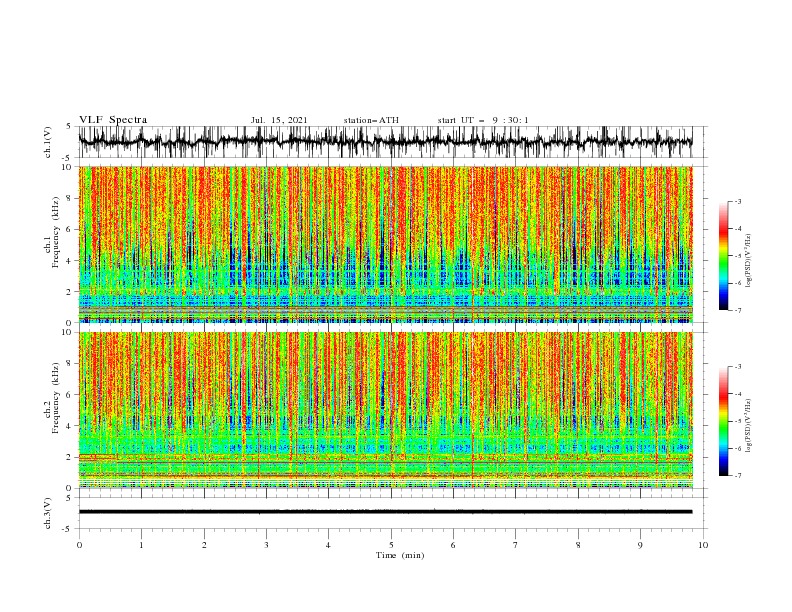Click the "0" tick on the time axis
The image size is (792, 612).
[x=79, y=545]
